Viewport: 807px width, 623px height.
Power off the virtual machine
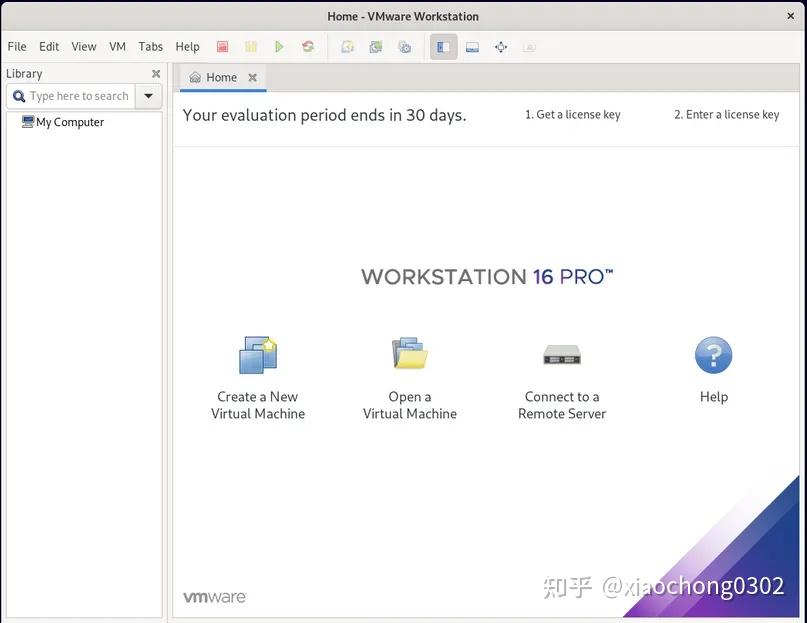coord(222,46)
